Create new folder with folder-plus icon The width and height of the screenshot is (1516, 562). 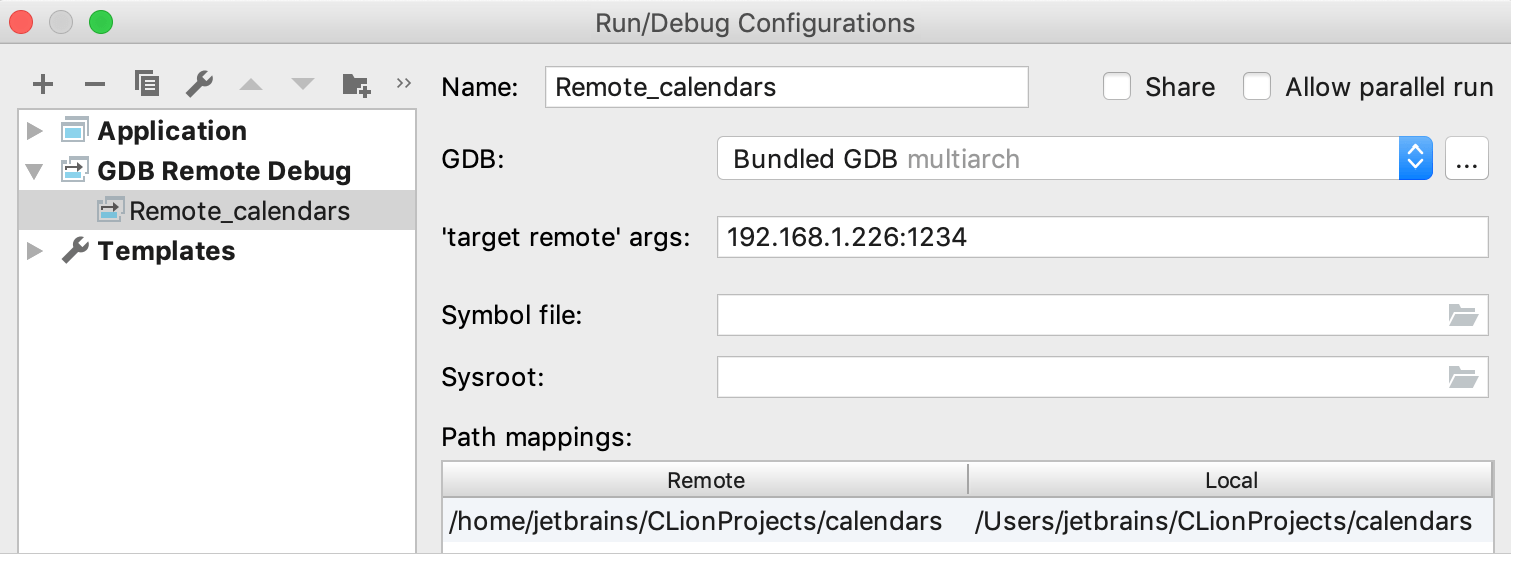(356, 84)
